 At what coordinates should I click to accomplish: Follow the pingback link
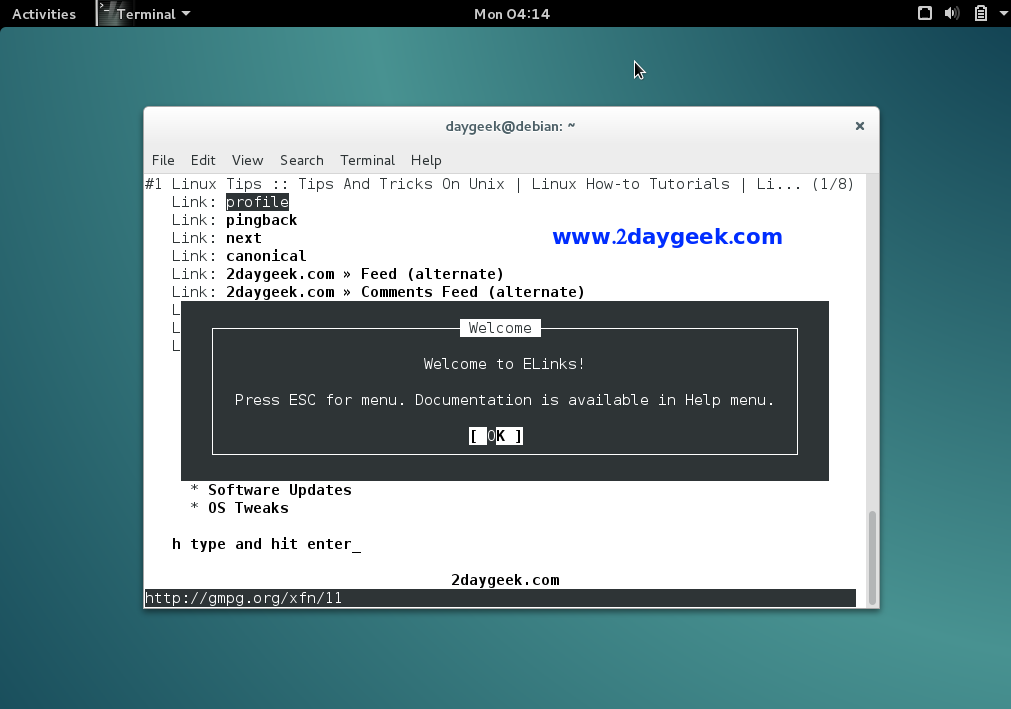pyautogui.click(x=261, y=220)
